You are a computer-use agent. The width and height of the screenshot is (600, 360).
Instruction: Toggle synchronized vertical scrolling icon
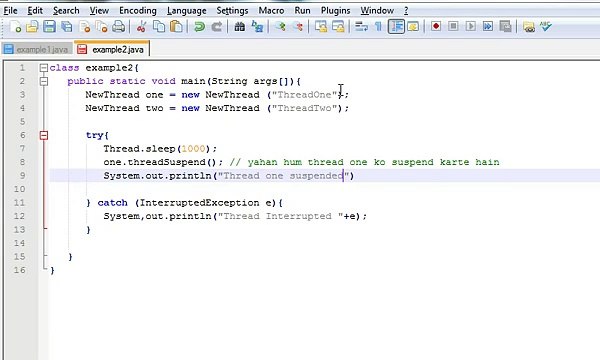[321, 26]
